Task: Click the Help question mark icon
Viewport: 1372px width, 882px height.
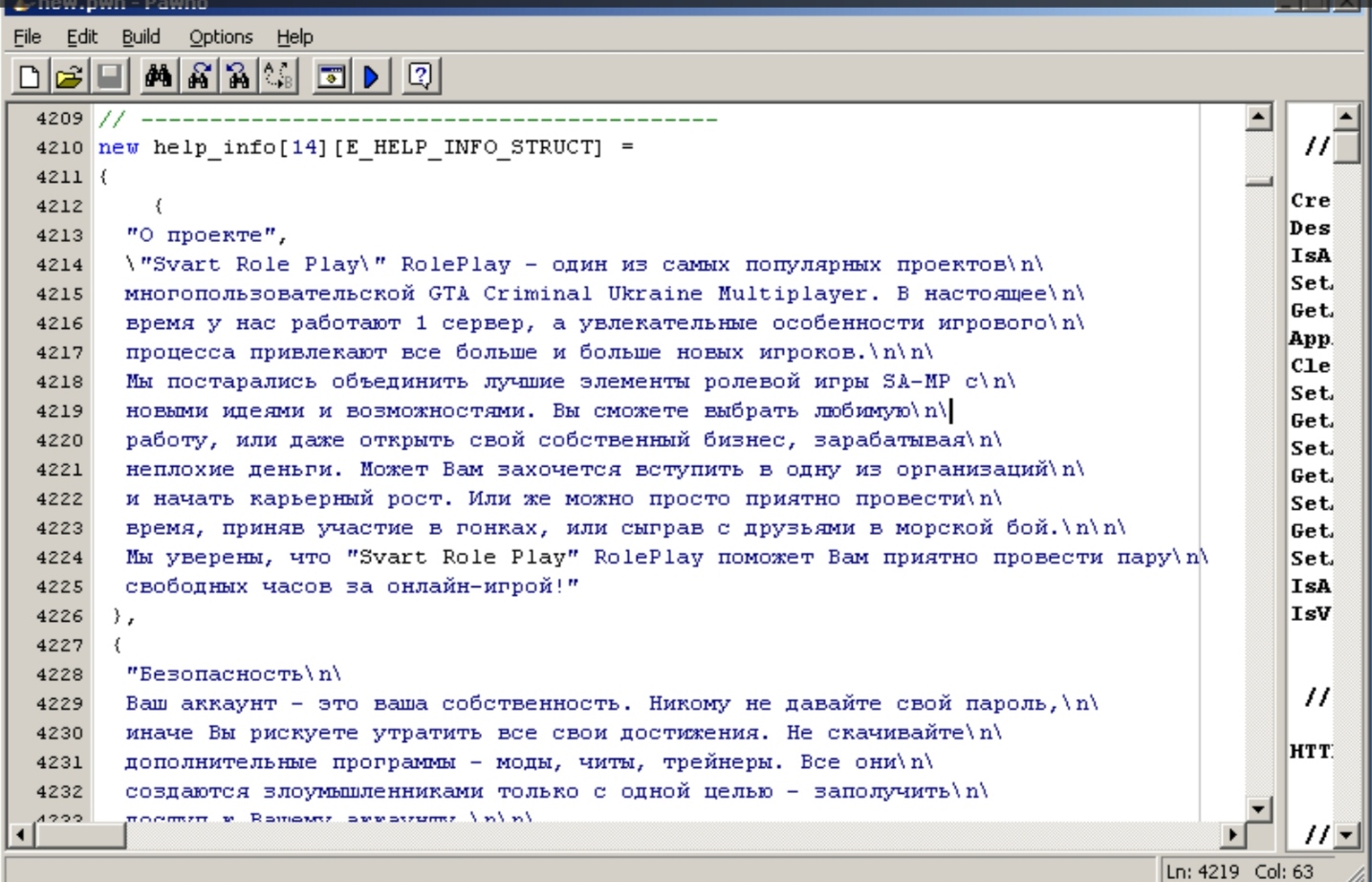Action: tap(420, 77)
